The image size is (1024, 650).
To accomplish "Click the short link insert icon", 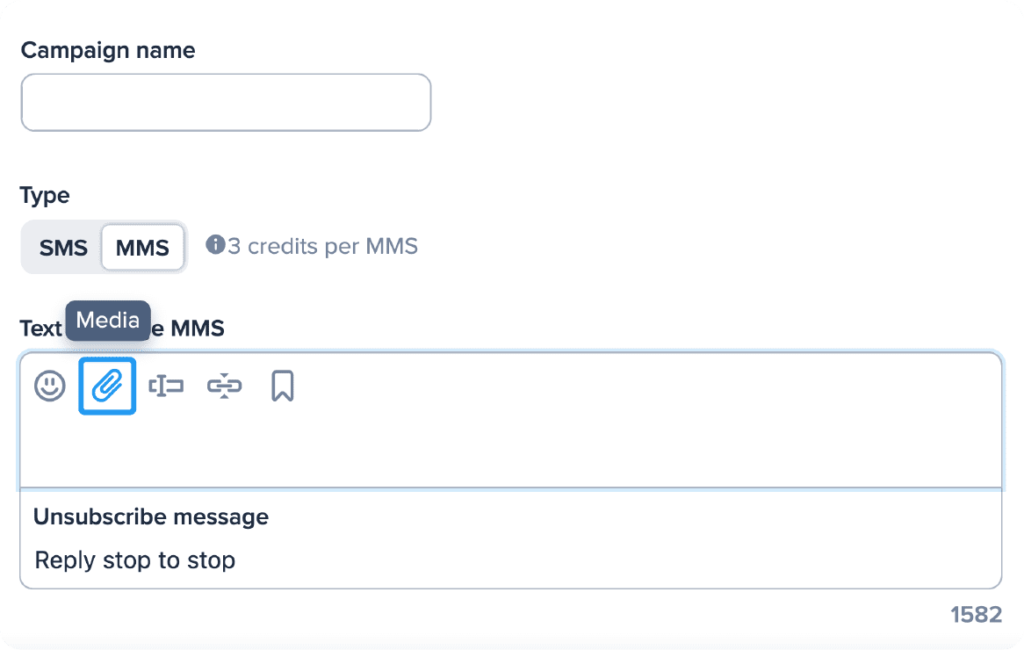I will [x=225, y=386].
